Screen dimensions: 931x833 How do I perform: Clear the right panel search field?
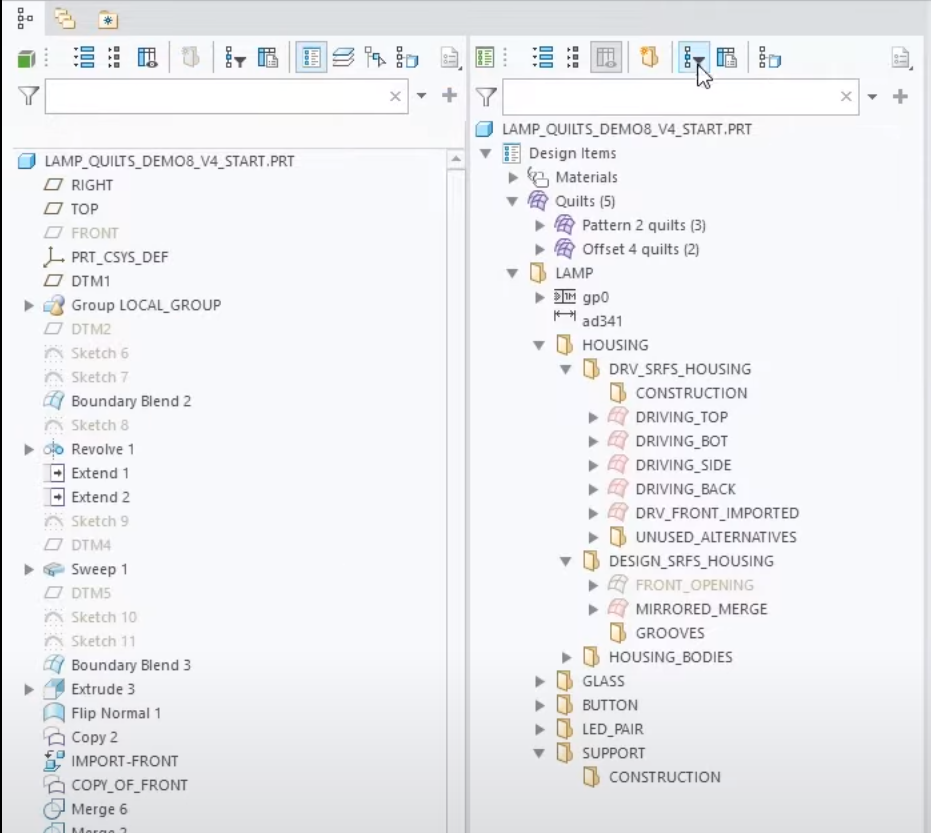(x=847, y=97)
